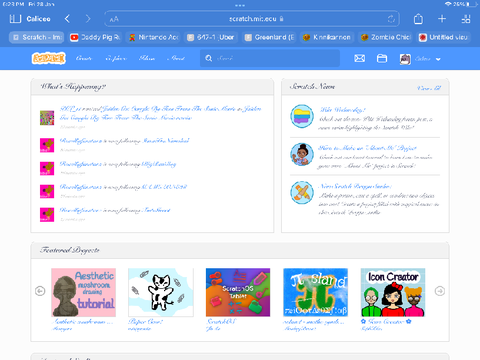Tap the scratch.mit.edu address bar
Screen dimensions: 480x360
point(252,19)
